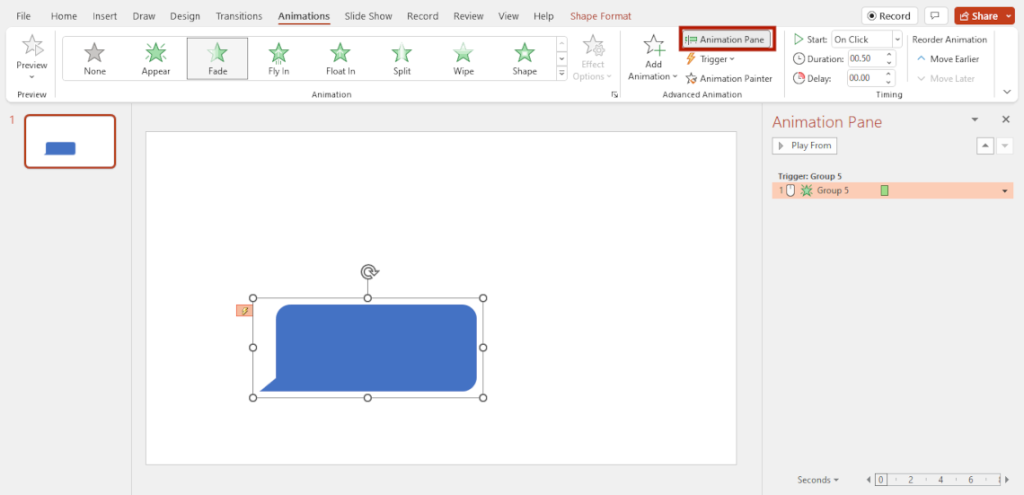Apply the Fly In animation
Screen dimensions: 1024x495
279,58
